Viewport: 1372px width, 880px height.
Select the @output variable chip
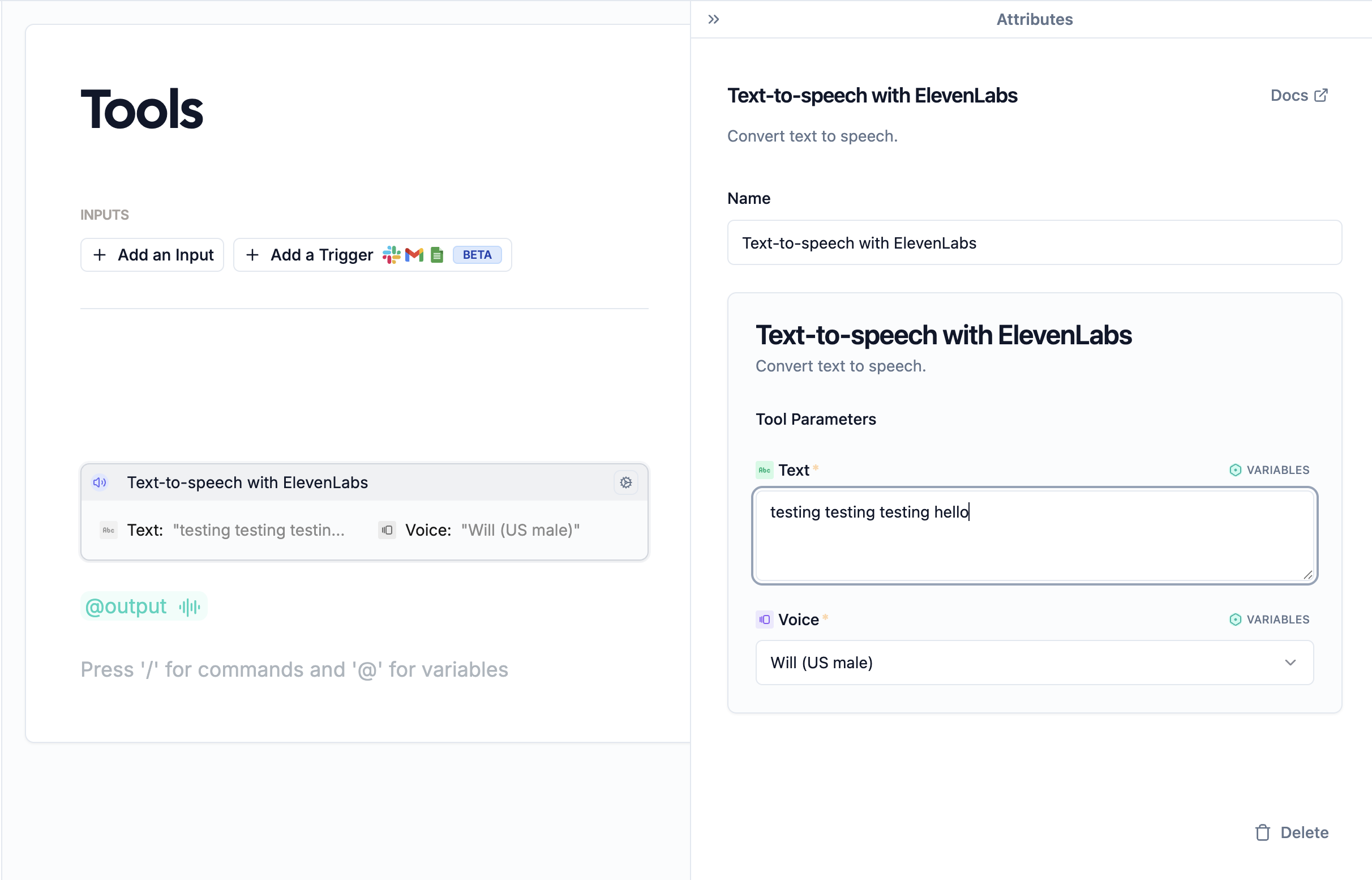tap(126, 606)
